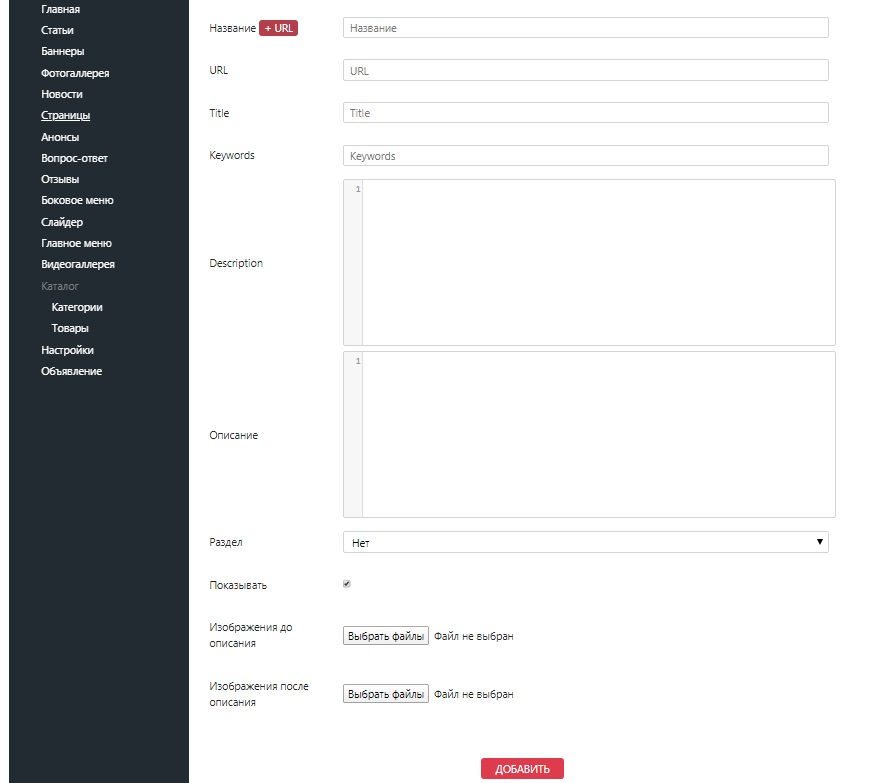Screen dimensions: 891x783
Task: Open Главное меню section
Action: pos(76,243)
